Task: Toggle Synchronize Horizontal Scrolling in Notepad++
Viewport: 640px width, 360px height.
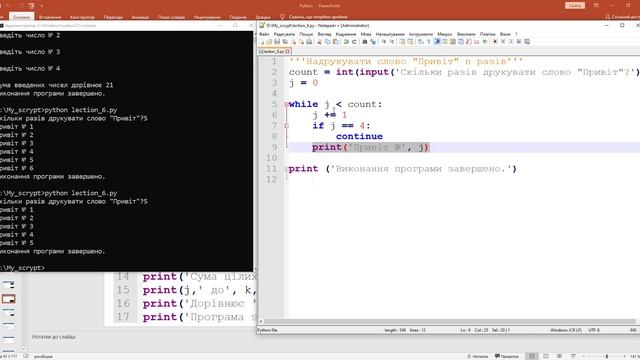Action: pyautogui.click(x=411, y=42)
